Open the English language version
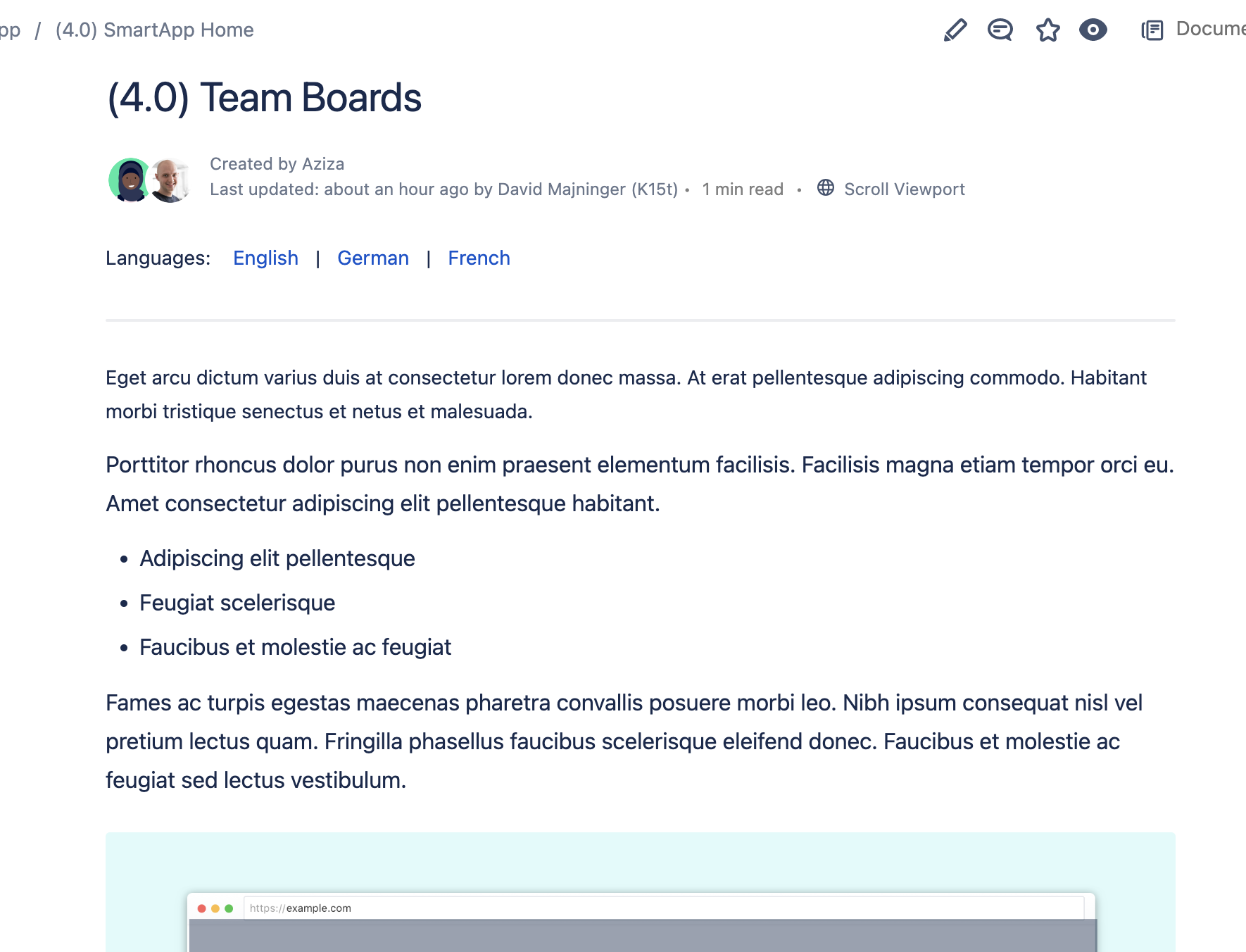The height and width of the screenshot is (952, 1246). tap(265, 258)
